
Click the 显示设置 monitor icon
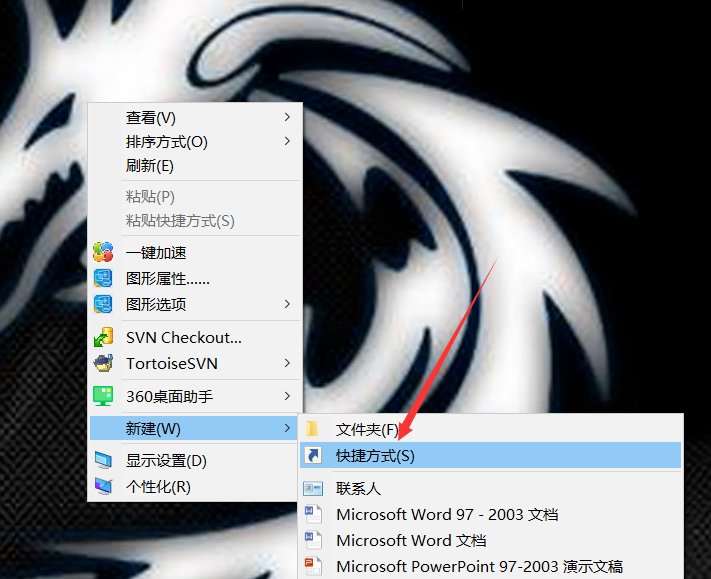pos(103,460)
